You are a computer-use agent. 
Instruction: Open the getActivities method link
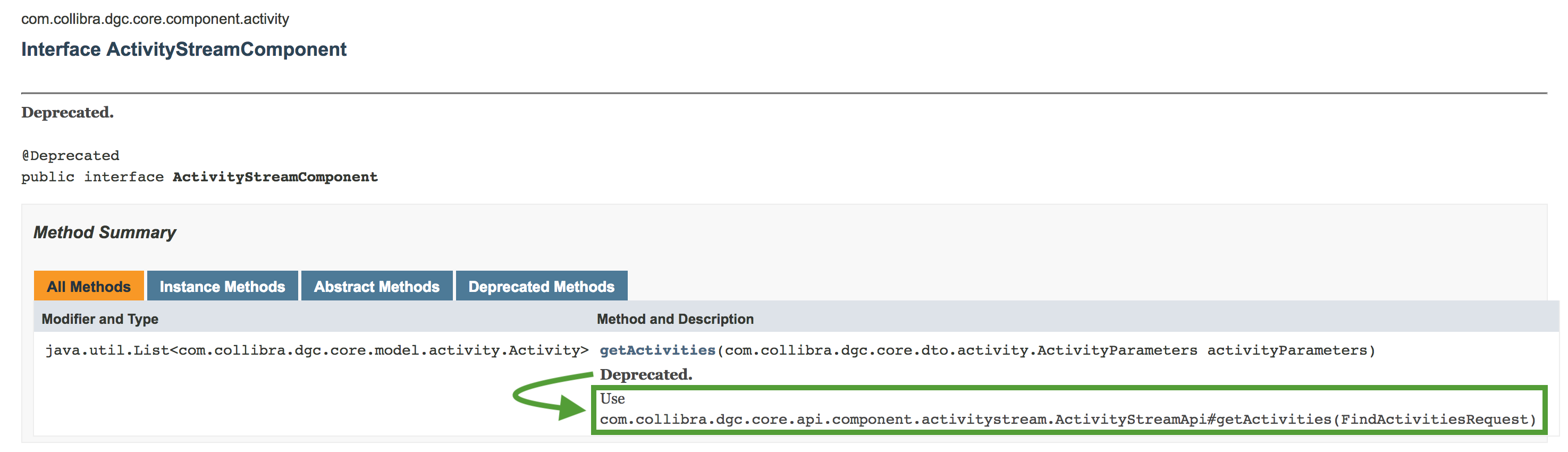pos(657,350)
